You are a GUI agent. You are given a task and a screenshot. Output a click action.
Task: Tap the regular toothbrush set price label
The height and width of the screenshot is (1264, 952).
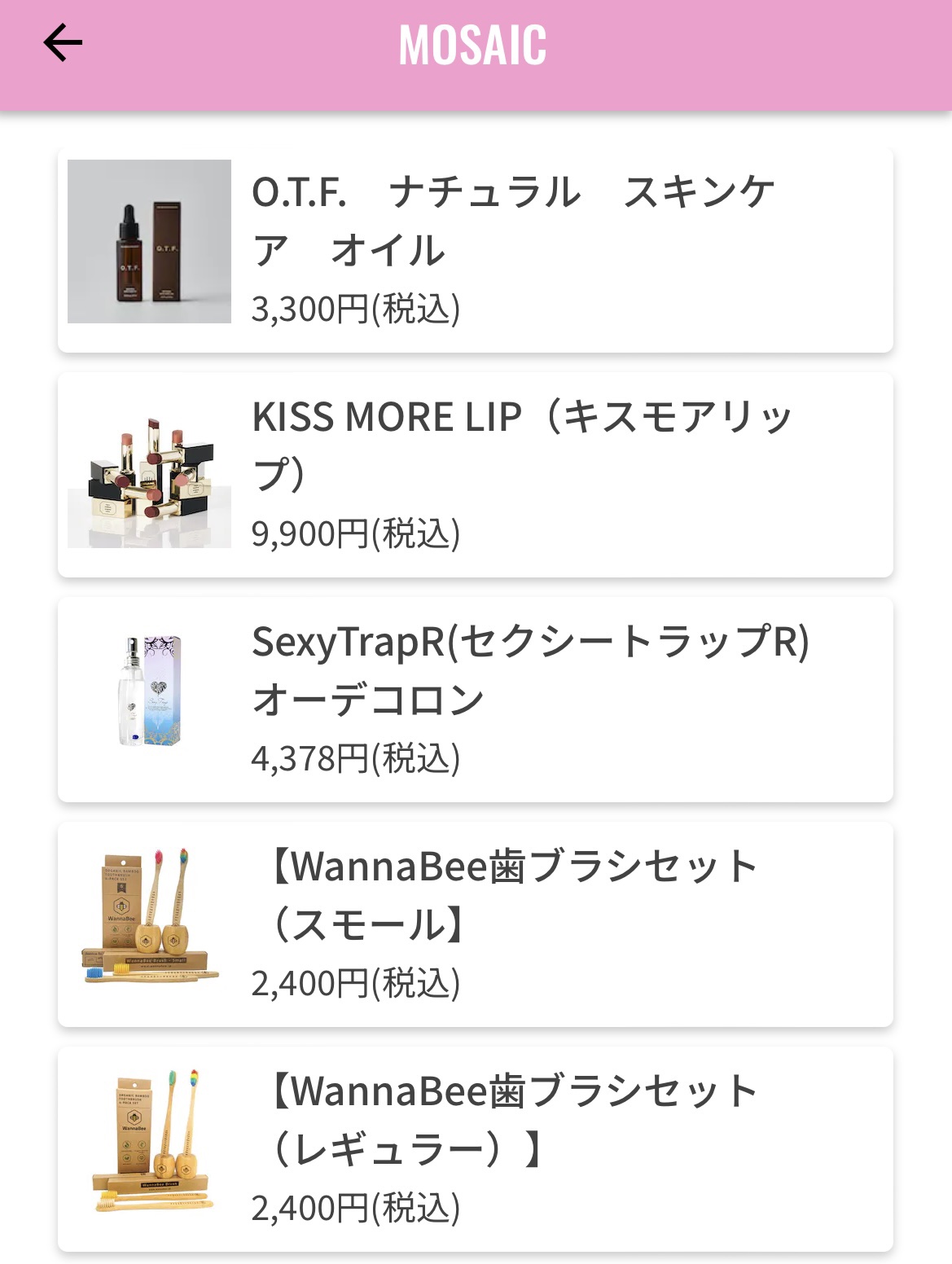(x=356, y=1209)
